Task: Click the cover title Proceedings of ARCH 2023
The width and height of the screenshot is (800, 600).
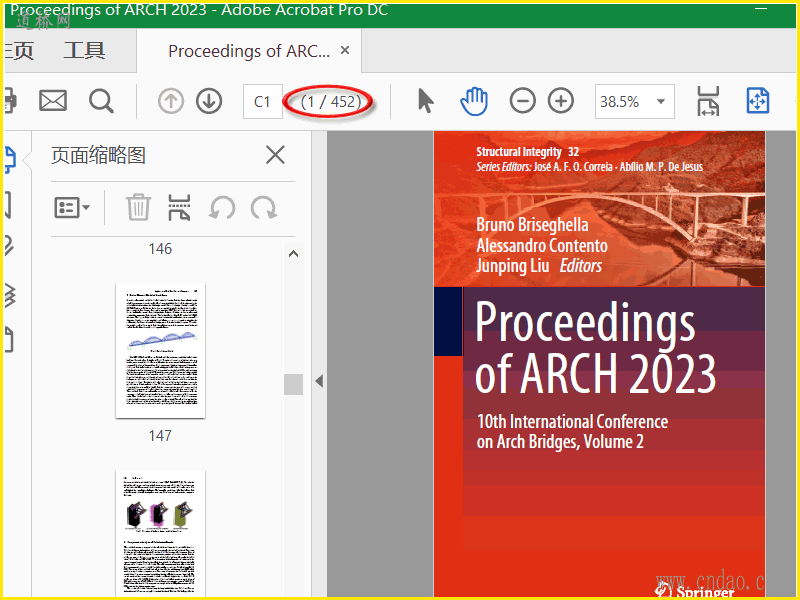Action: (595, 347)
